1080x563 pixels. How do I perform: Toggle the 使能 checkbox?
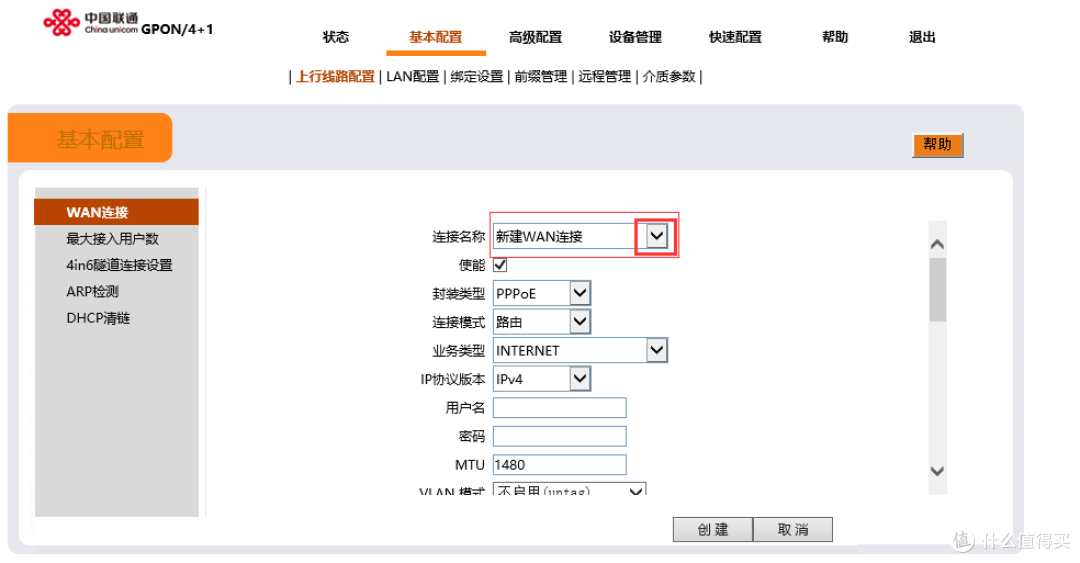point(500,265)
